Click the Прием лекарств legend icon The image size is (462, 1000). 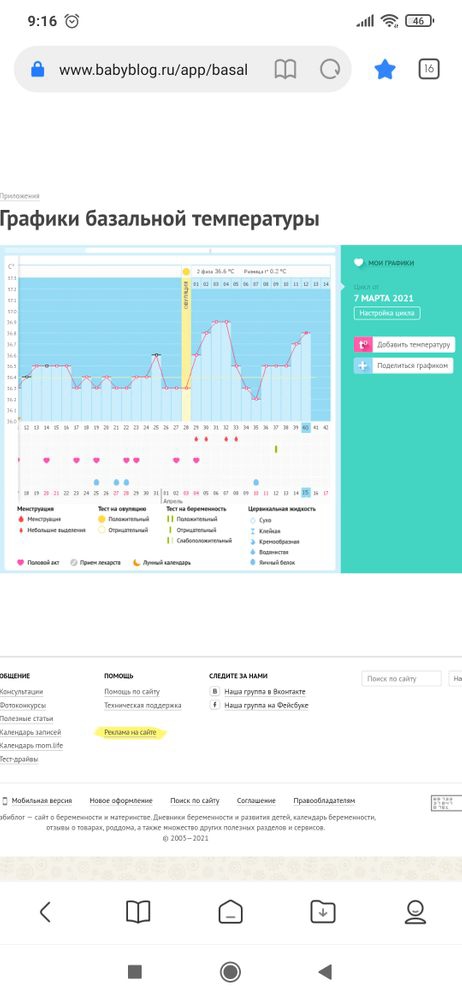click(x=73, y=562)
